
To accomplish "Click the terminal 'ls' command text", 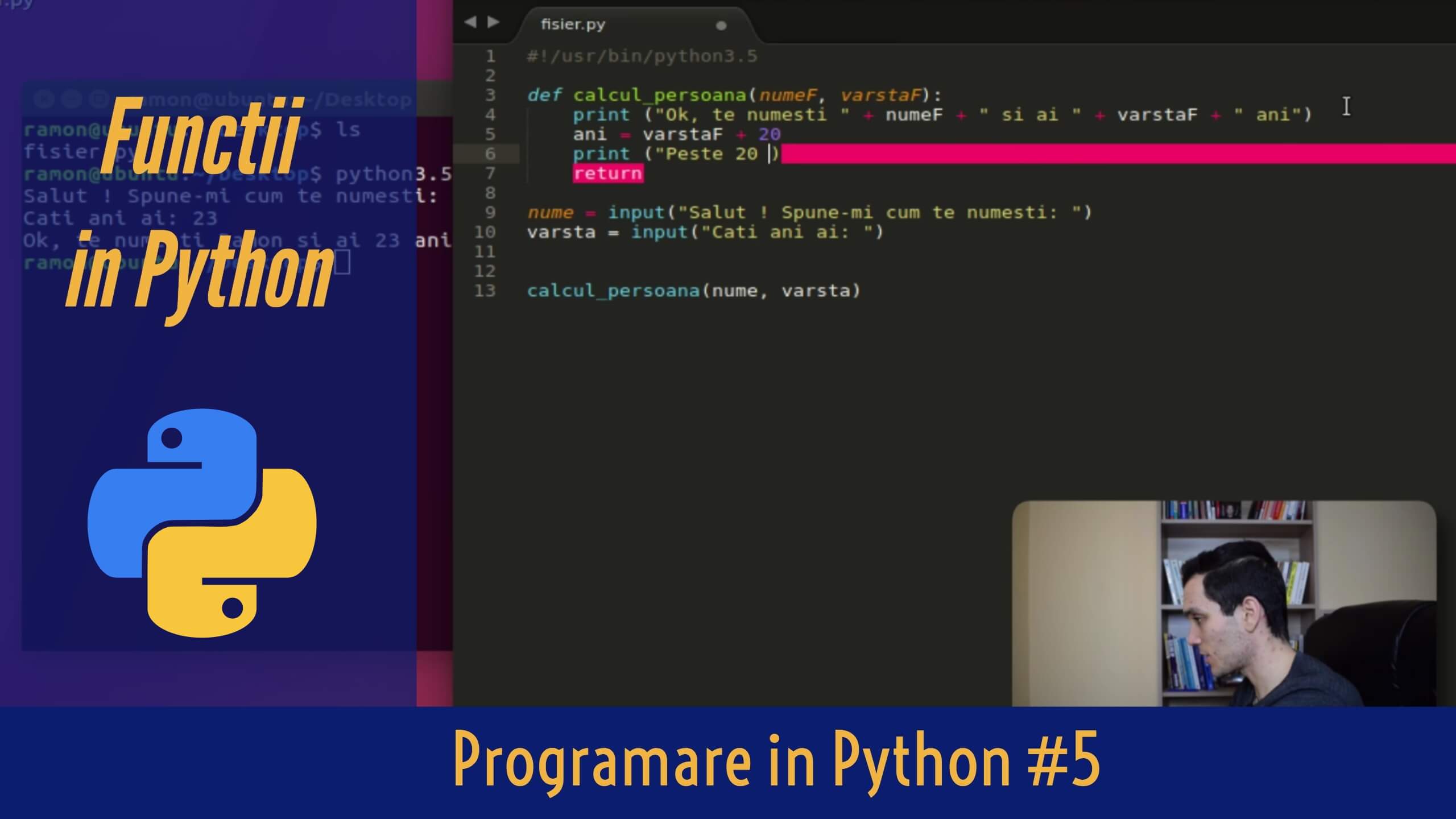I will 348,130.
